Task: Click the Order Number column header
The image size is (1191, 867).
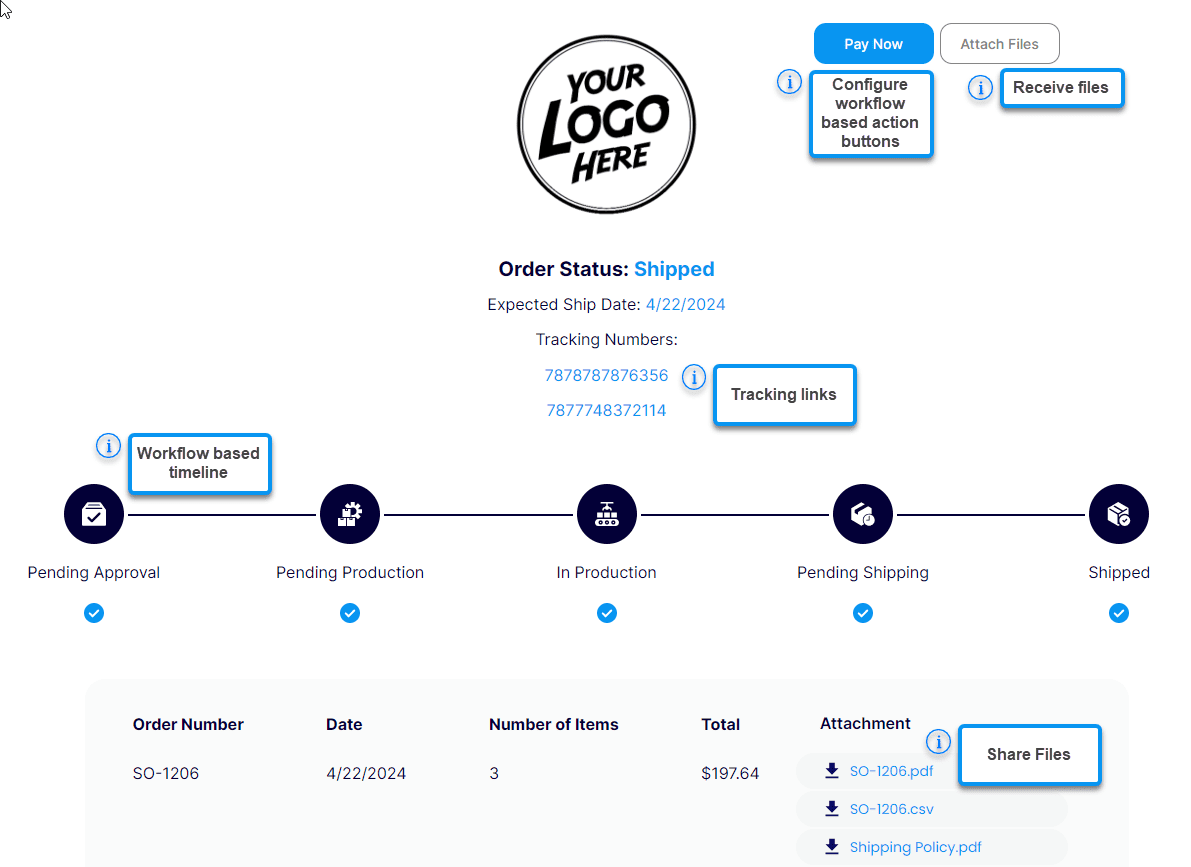Action: pos(188,725)
